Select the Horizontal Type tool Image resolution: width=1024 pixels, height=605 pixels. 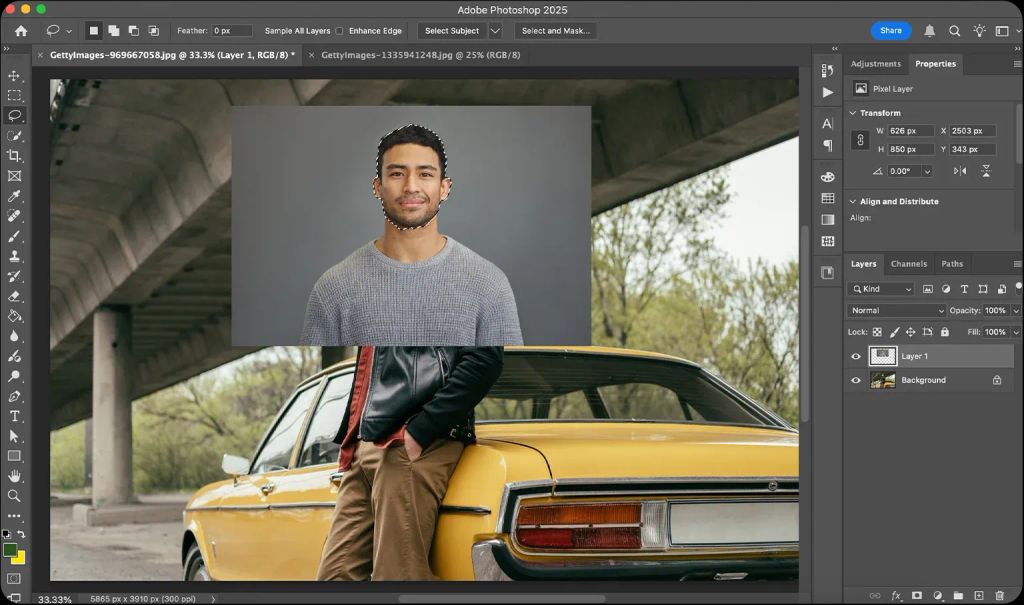point(14,416)
